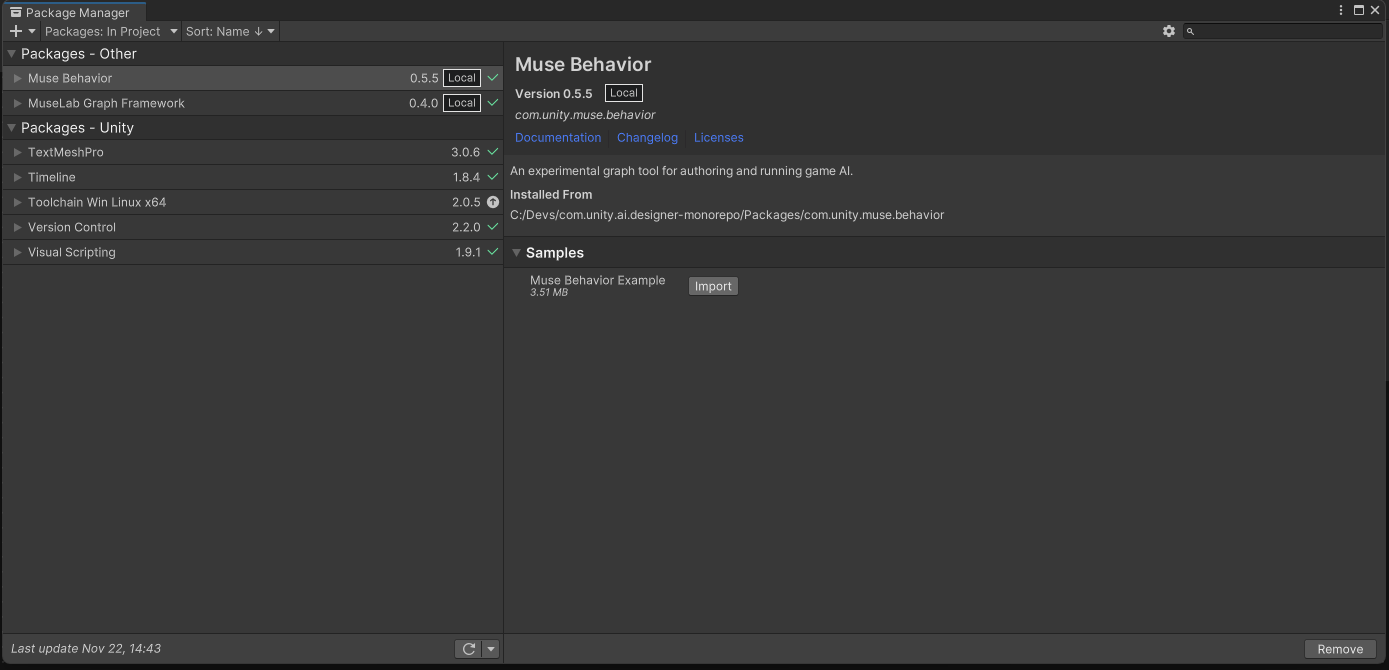This screenshot has width=1389, height=670.
Task: Click the experimental graph tool description text
Action: coord(681,171)
